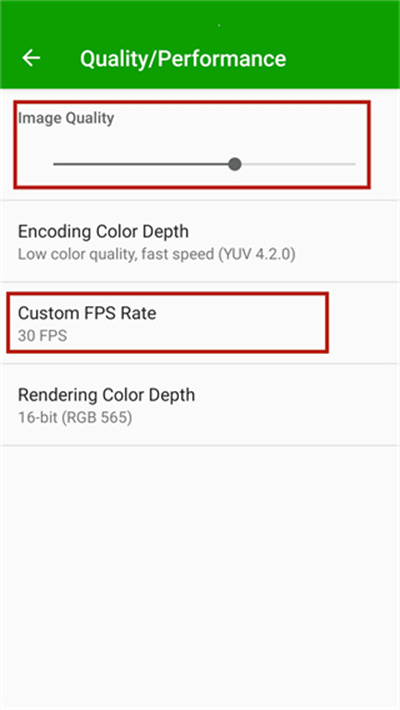Tap the YUV 4.2.0 description text
Viewport: 400px width, 710px height.
click(257, 254)
